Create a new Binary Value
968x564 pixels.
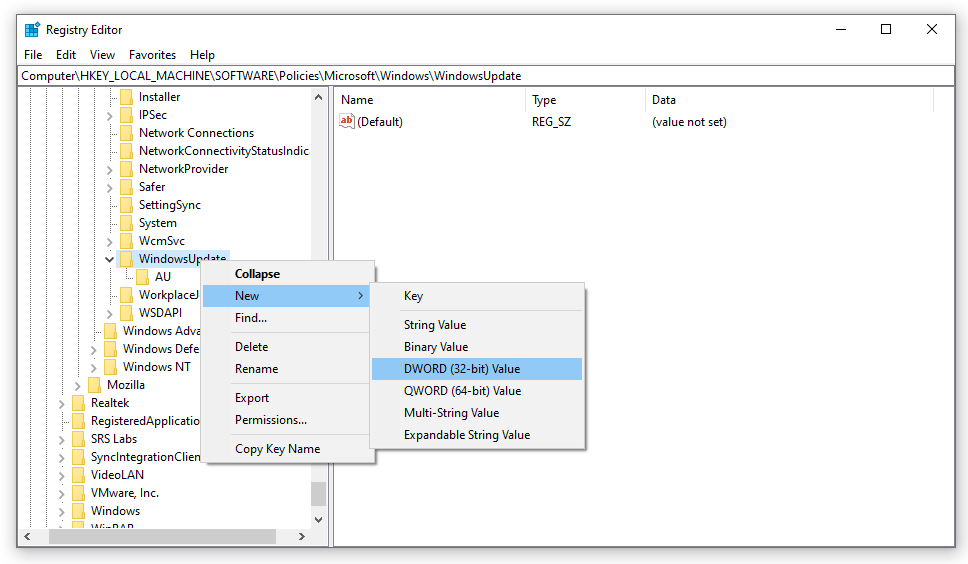point(477,347)
